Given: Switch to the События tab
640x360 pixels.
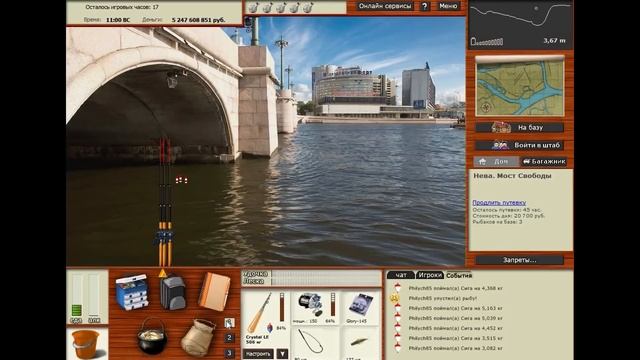Looking at the screenshot, I should 459,275.
